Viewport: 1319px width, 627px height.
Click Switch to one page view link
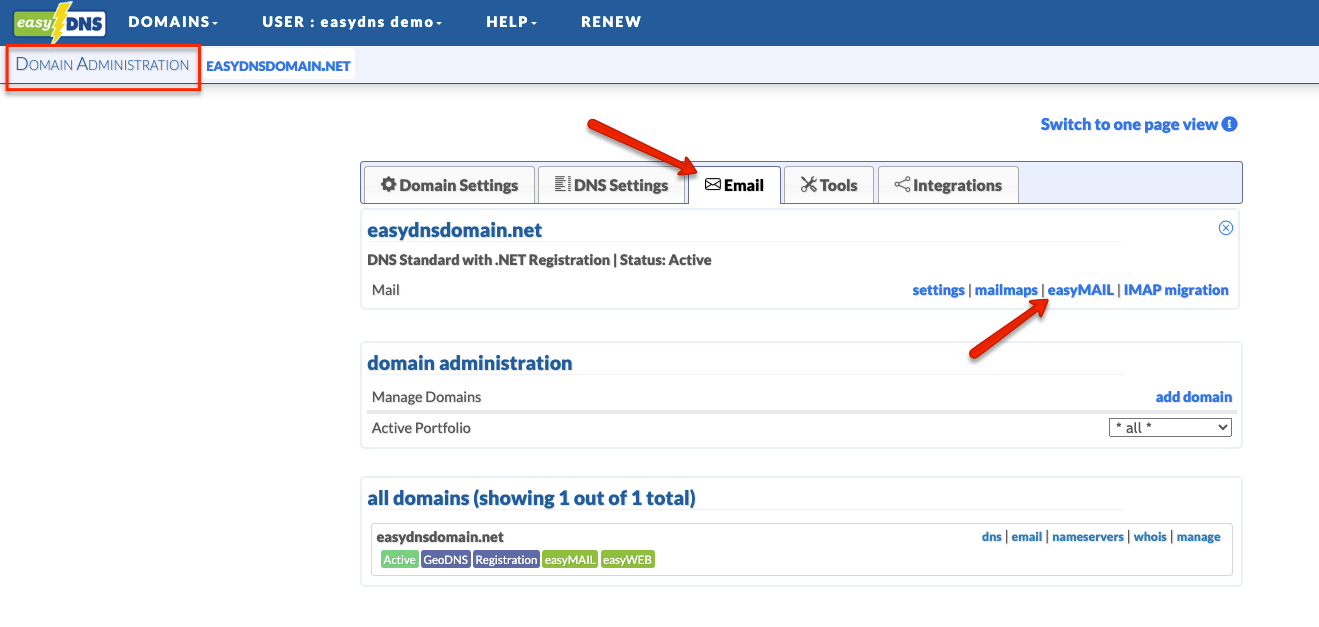1129,125
